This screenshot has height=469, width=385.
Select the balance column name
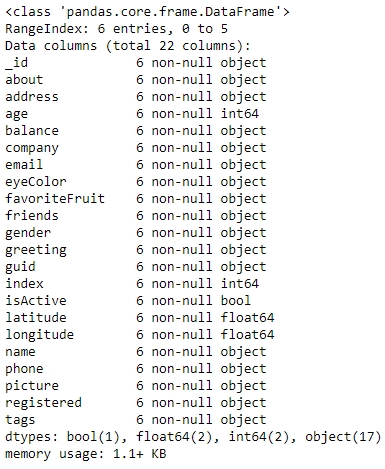click(32, 131)
